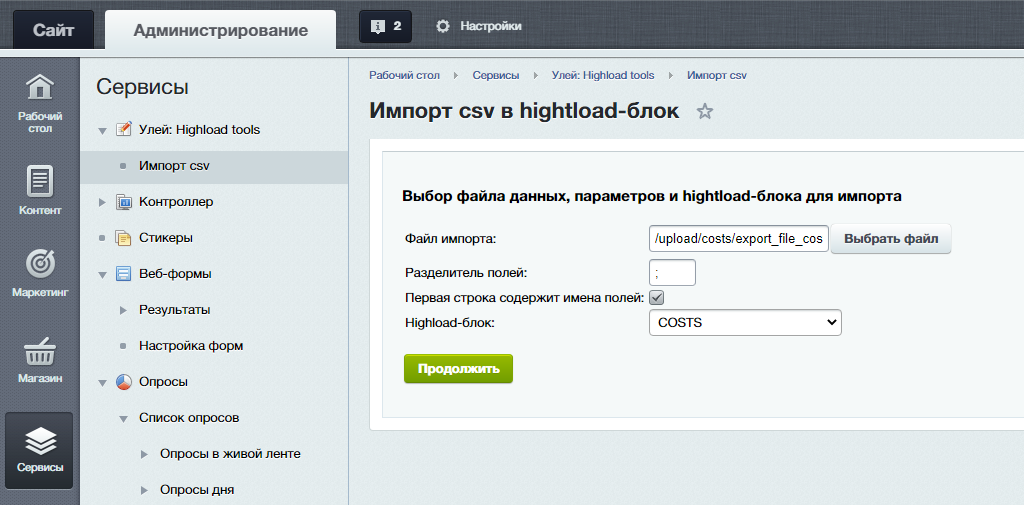This screenshot has width=1024, height=505.
Task: Collapse the Опросы tree node
Action: point(102,383)
